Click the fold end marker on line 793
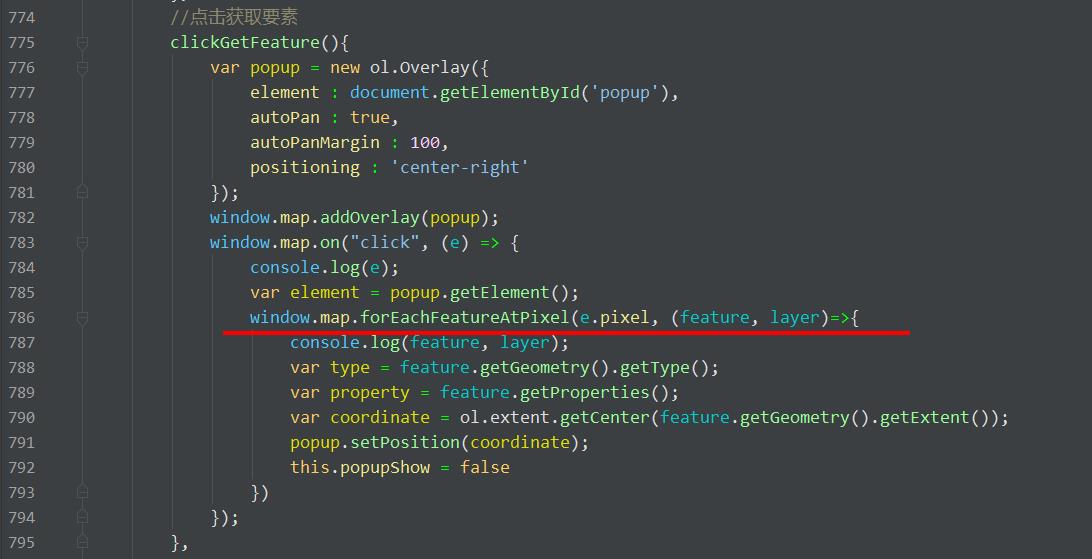Viewport: 1092px width, 559px height. click(x=82, y=492)
